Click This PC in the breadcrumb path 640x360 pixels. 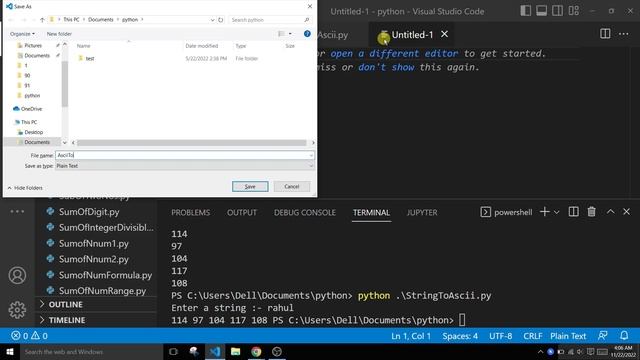pyautogui.click(x=71, y=20)
